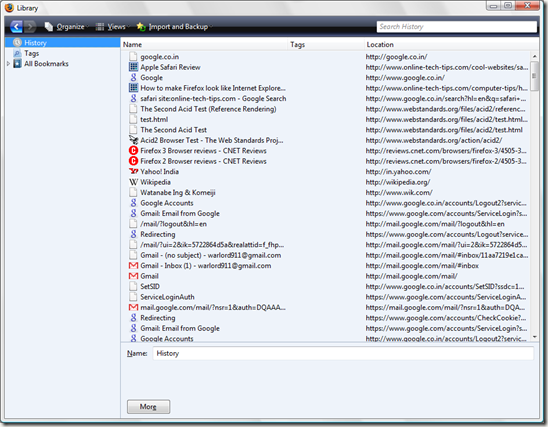Select The Second Acid Test (Reference Rendering)
This screenshot has width=548, height=427.
point(208,109)
